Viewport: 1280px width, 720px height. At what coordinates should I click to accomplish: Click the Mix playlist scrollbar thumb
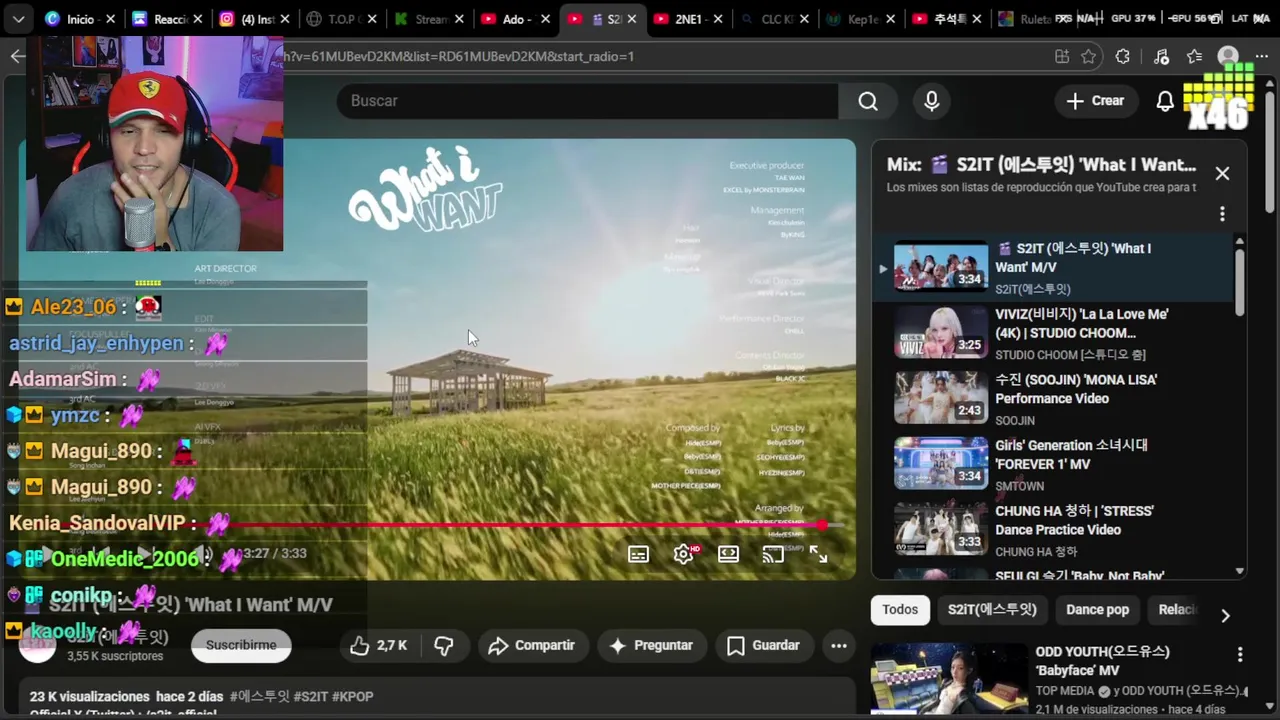1240,281
